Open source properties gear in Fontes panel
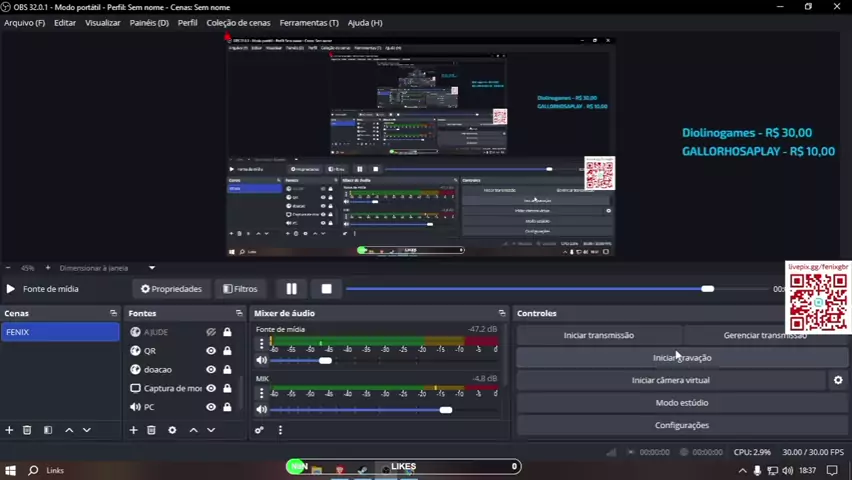This screenshot has height=480, width=852. click(x=172, y=430)
